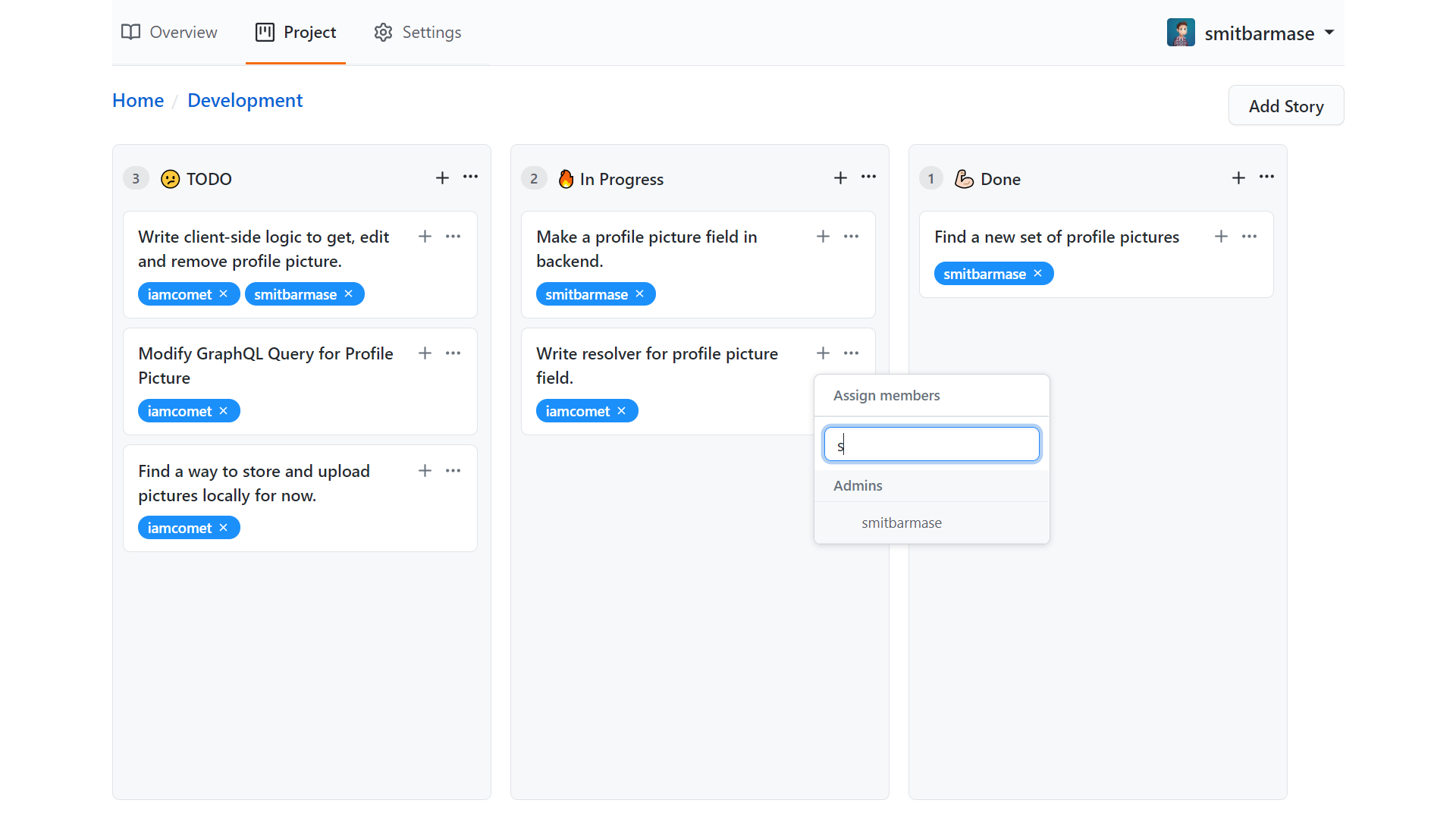
Task: Select smitbarmase in Assign members list
Action: pos(902,523)
